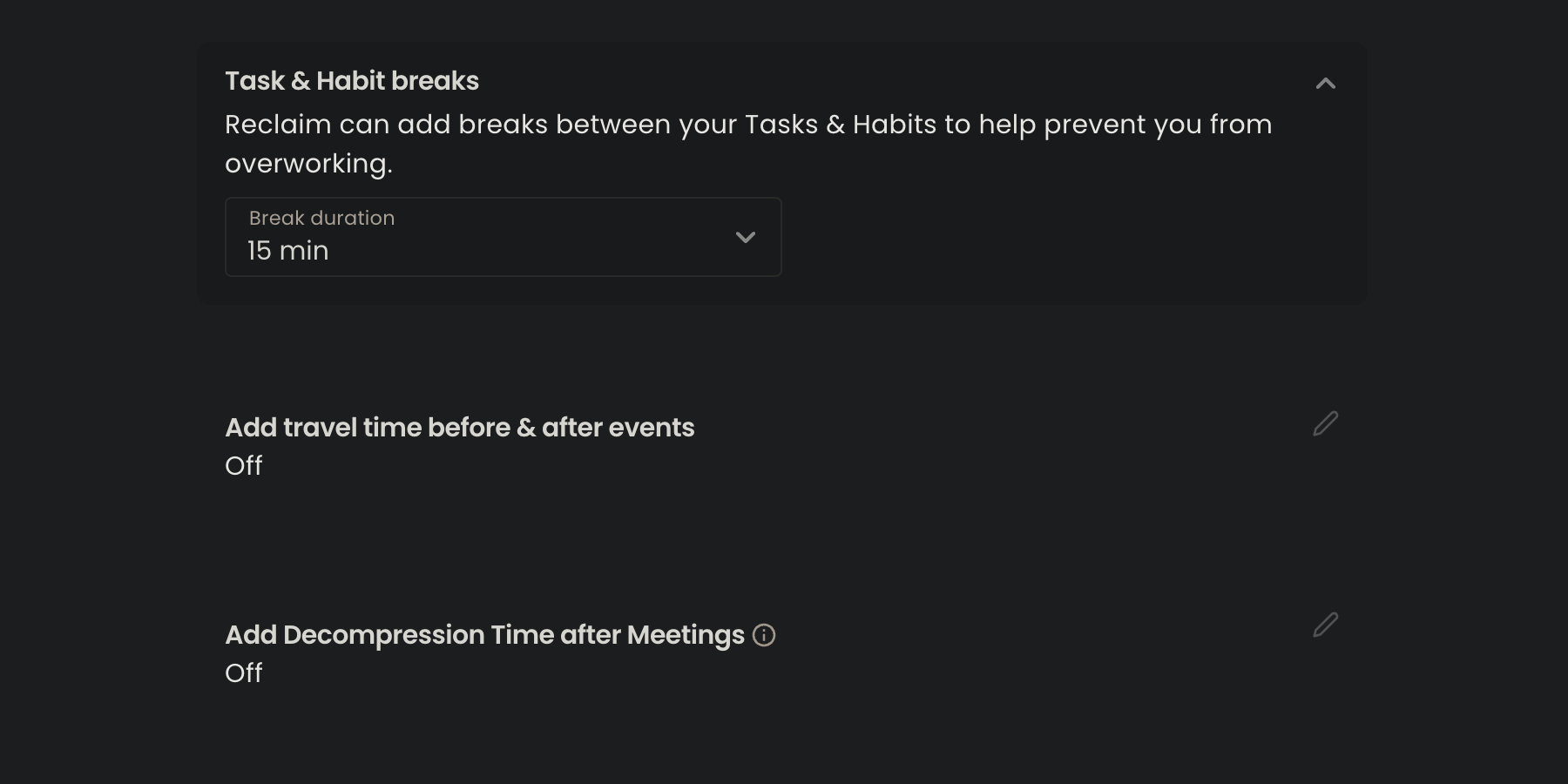
Task: Open the Break duration dropdown
Action: (503, 237)
